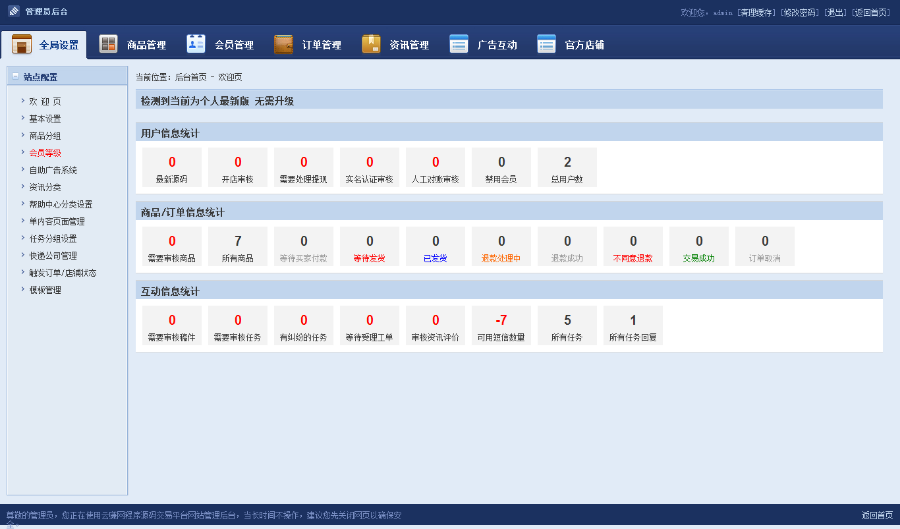Click the header 返回首页 link

pyautogui.click(x=871, y=13)
